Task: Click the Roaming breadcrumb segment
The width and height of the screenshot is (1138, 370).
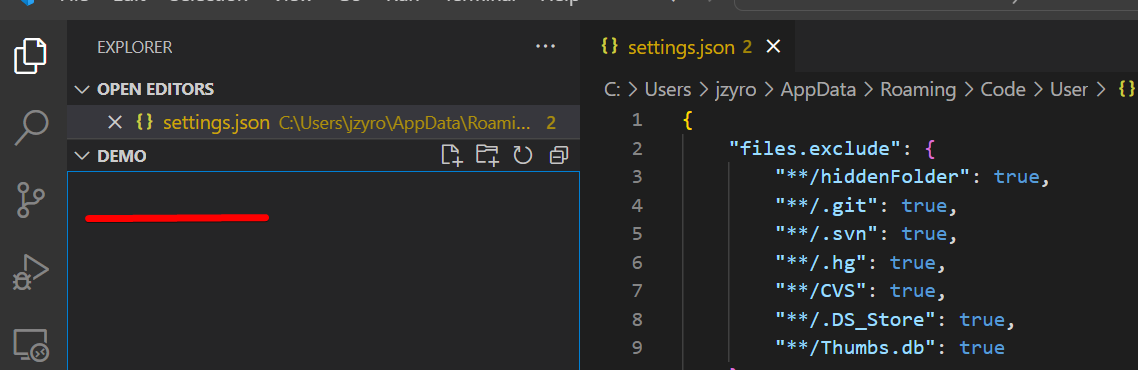Action: (918, 89)
